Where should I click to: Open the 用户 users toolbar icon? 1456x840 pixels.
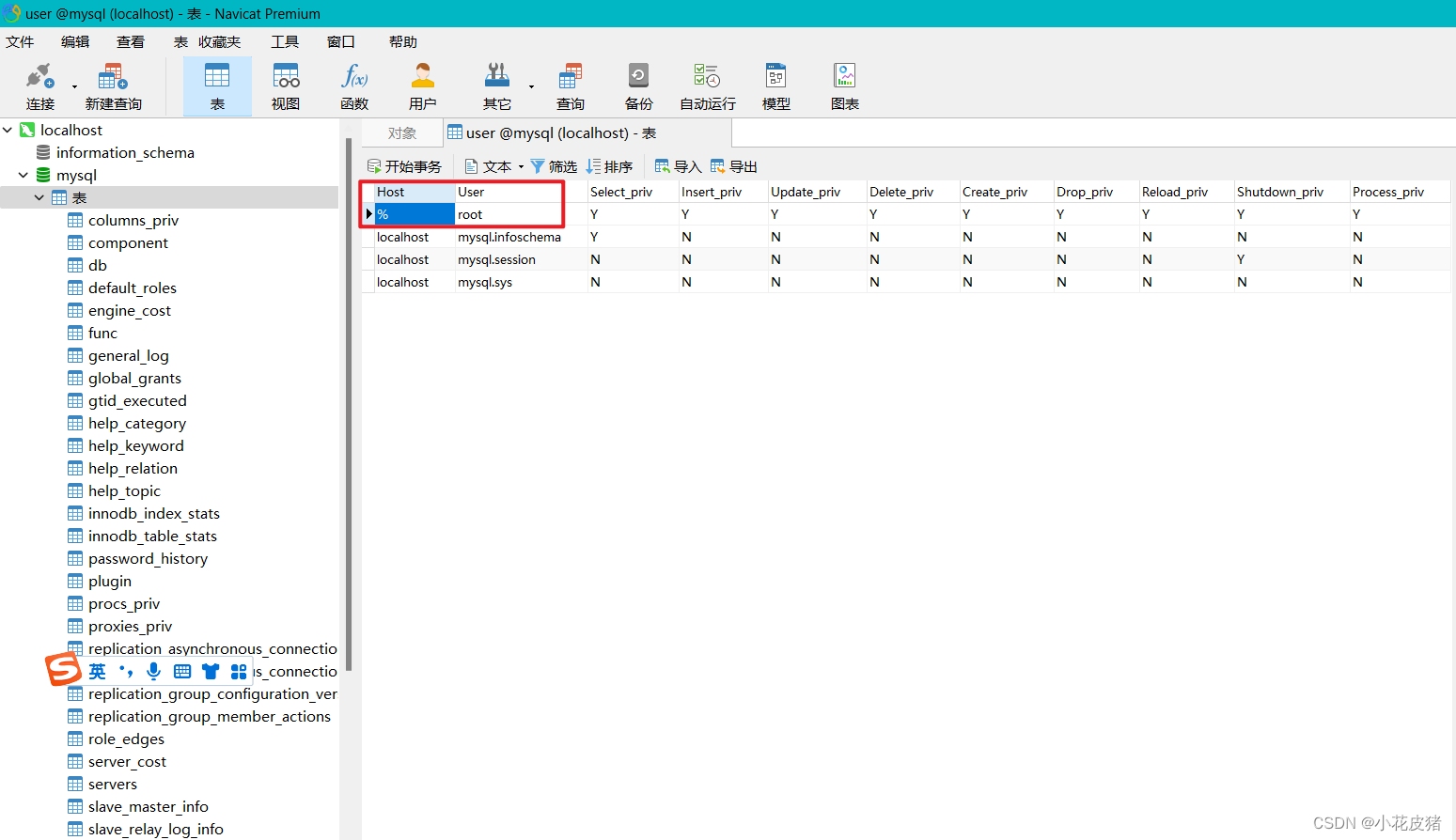[423, 86]
